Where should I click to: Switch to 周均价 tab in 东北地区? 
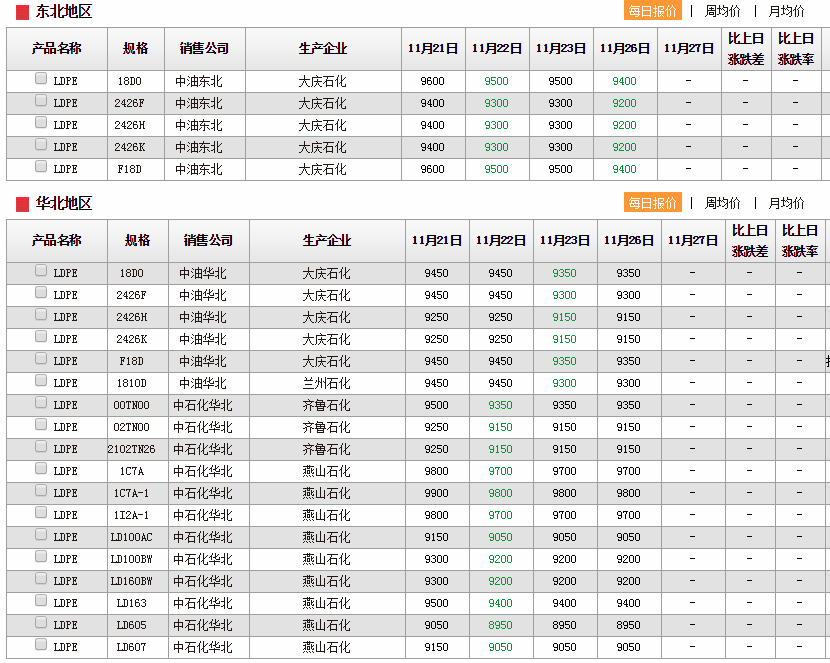pos(722,11)
